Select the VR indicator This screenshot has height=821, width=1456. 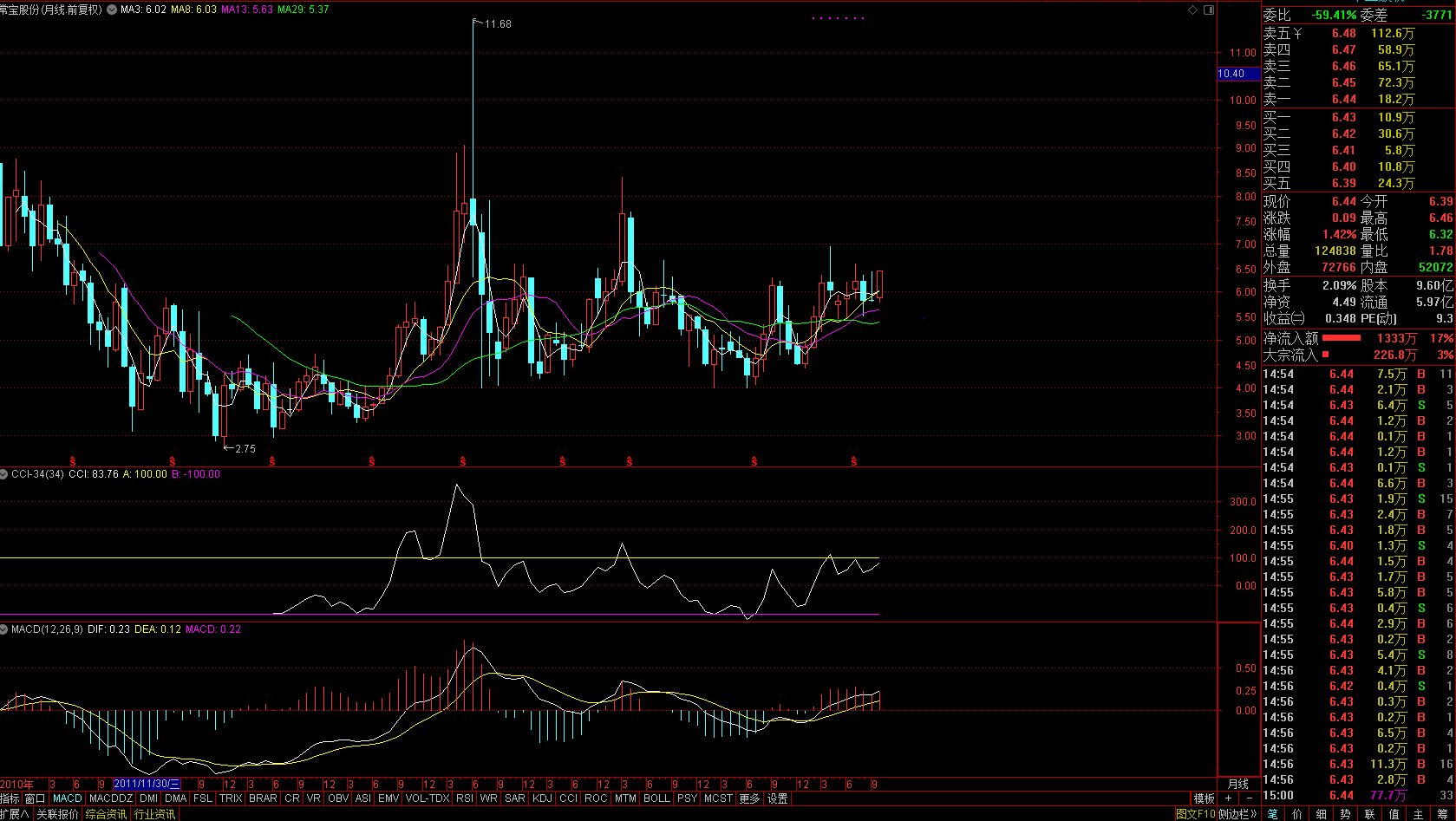point(314,798)
